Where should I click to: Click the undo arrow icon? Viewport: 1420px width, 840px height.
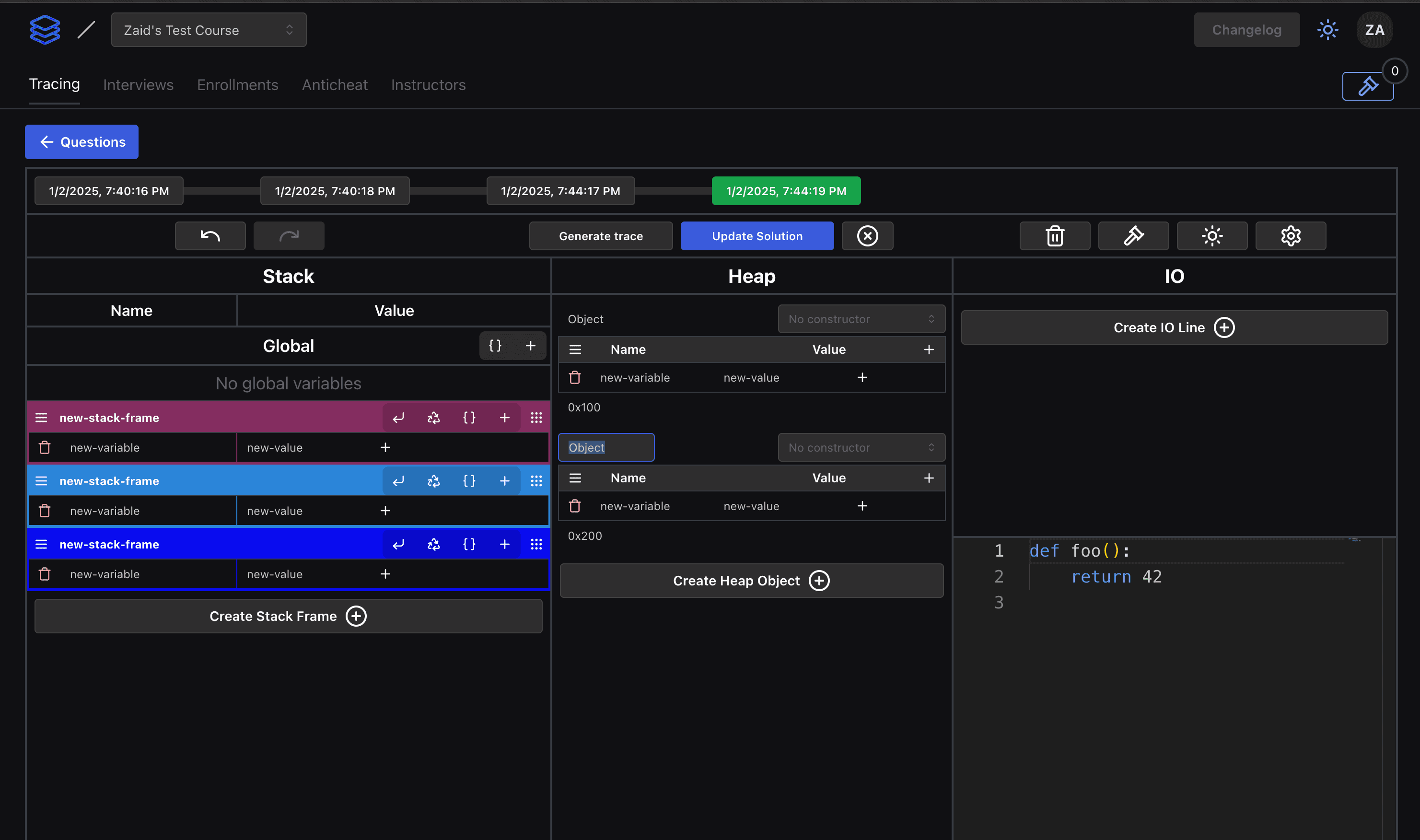coord(210,236)
